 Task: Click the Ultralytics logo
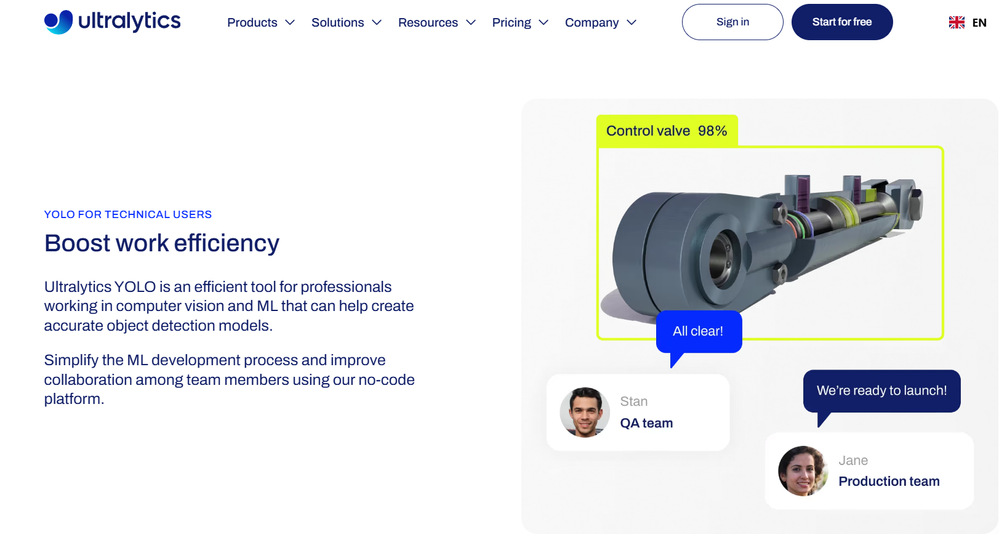pos(112,22)
